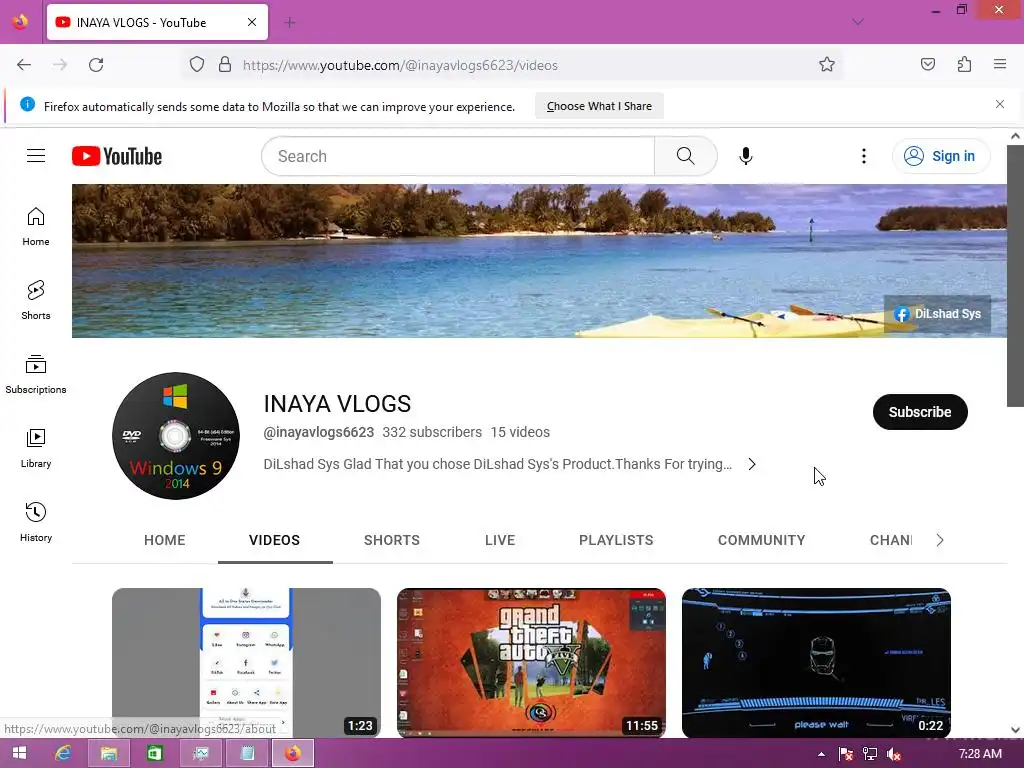
Task: Click the 7:28 AM taskbar clock
Action: coord(980,754)
